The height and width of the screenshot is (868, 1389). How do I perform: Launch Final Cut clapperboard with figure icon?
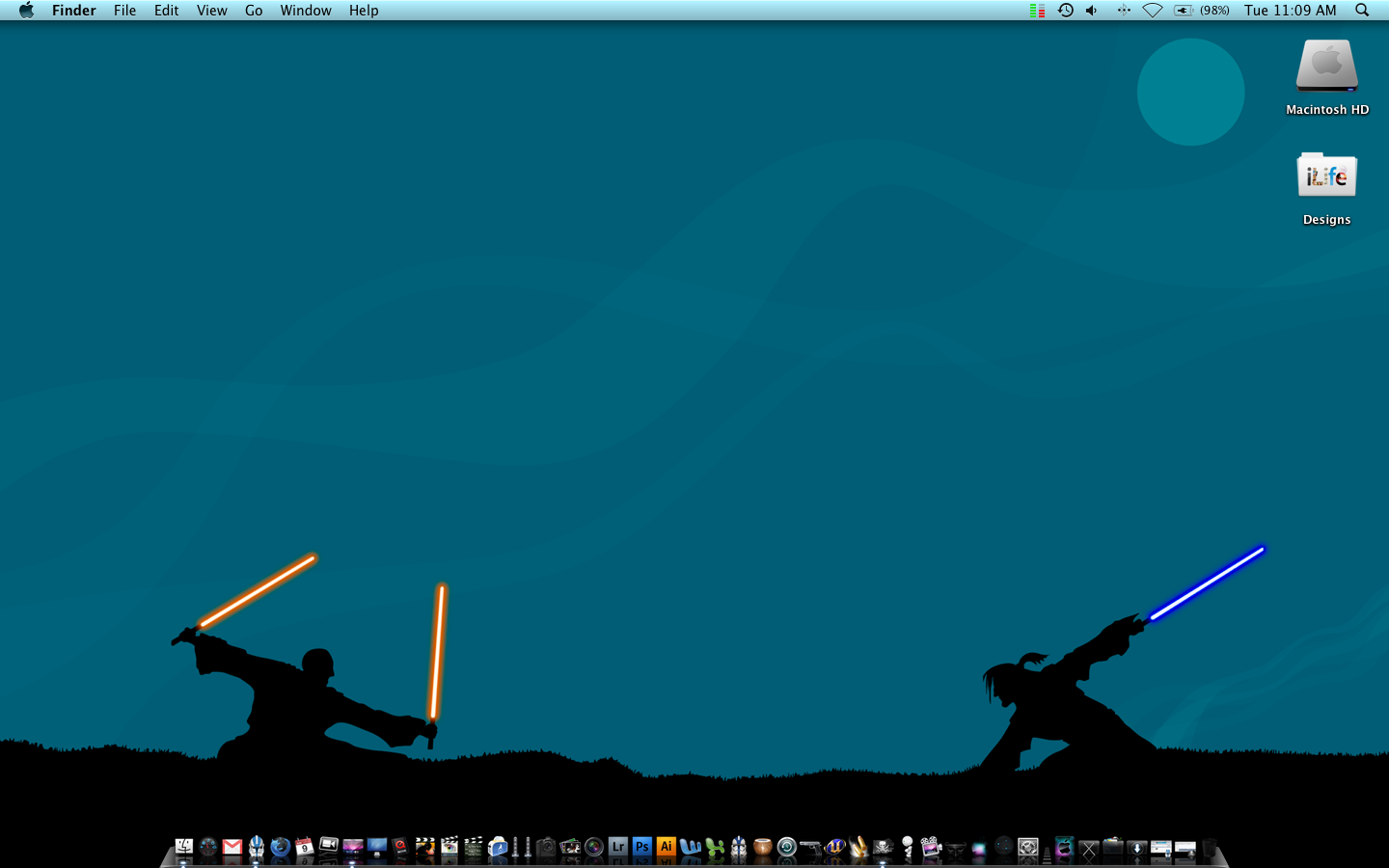(425, 848)
